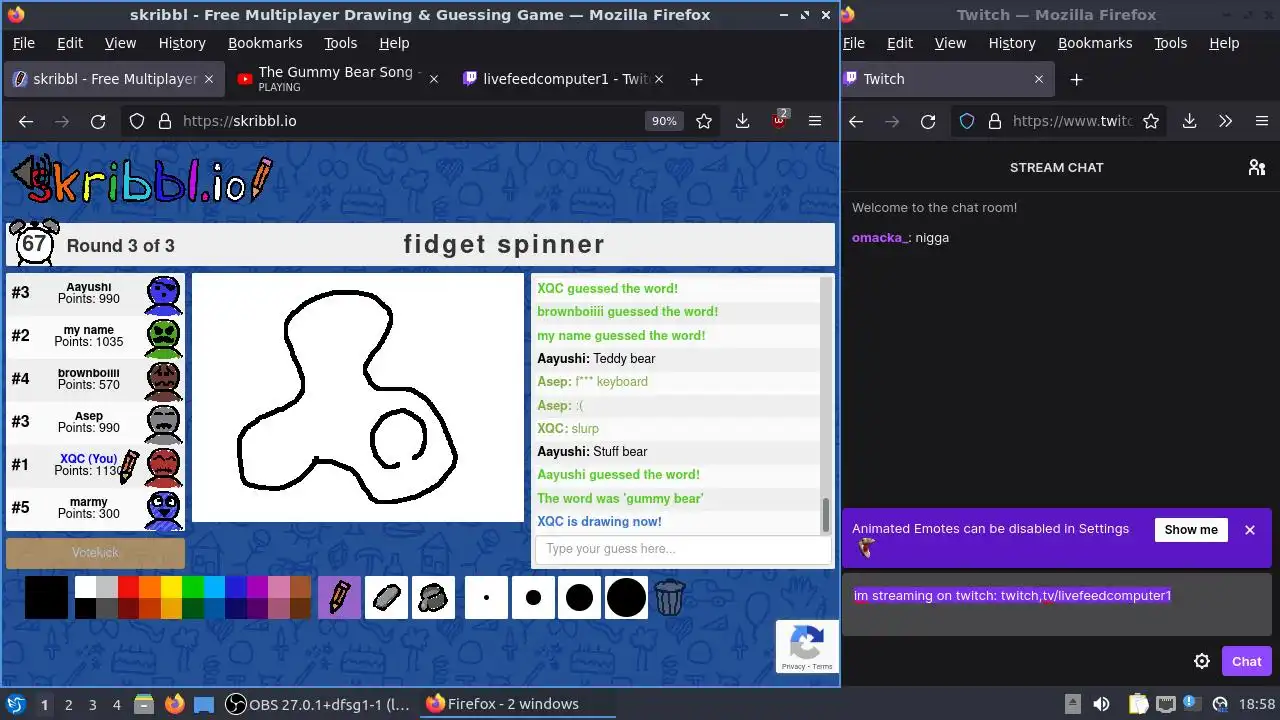Click the Twitch chat message box

(x=1057, y=606)
